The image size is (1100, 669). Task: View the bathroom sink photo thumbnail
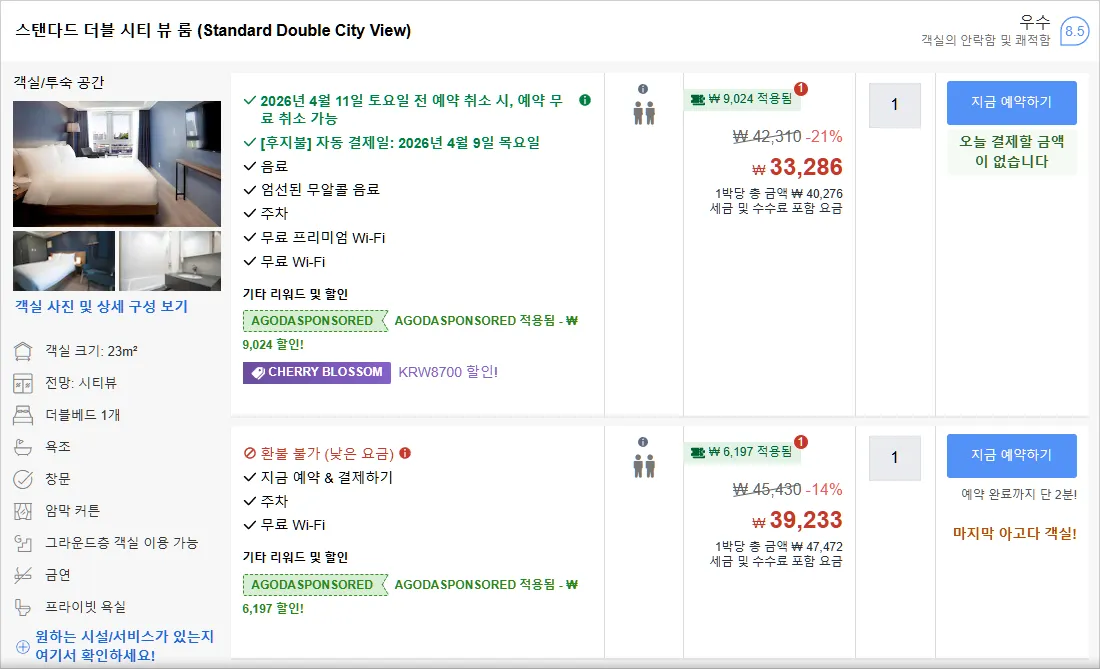point(170,261)
